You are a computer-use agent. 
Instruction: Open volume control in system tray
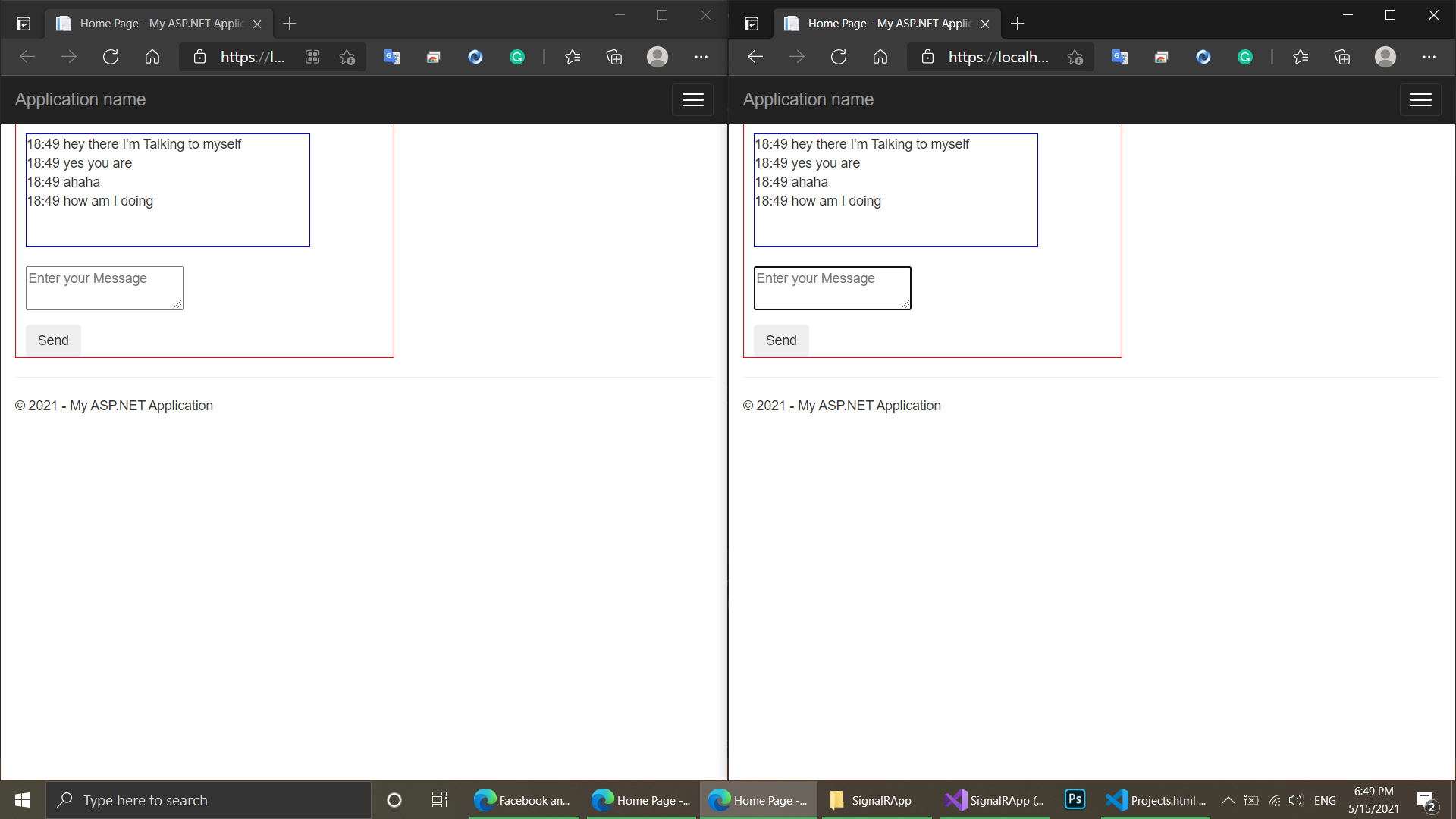(1295, 800)
